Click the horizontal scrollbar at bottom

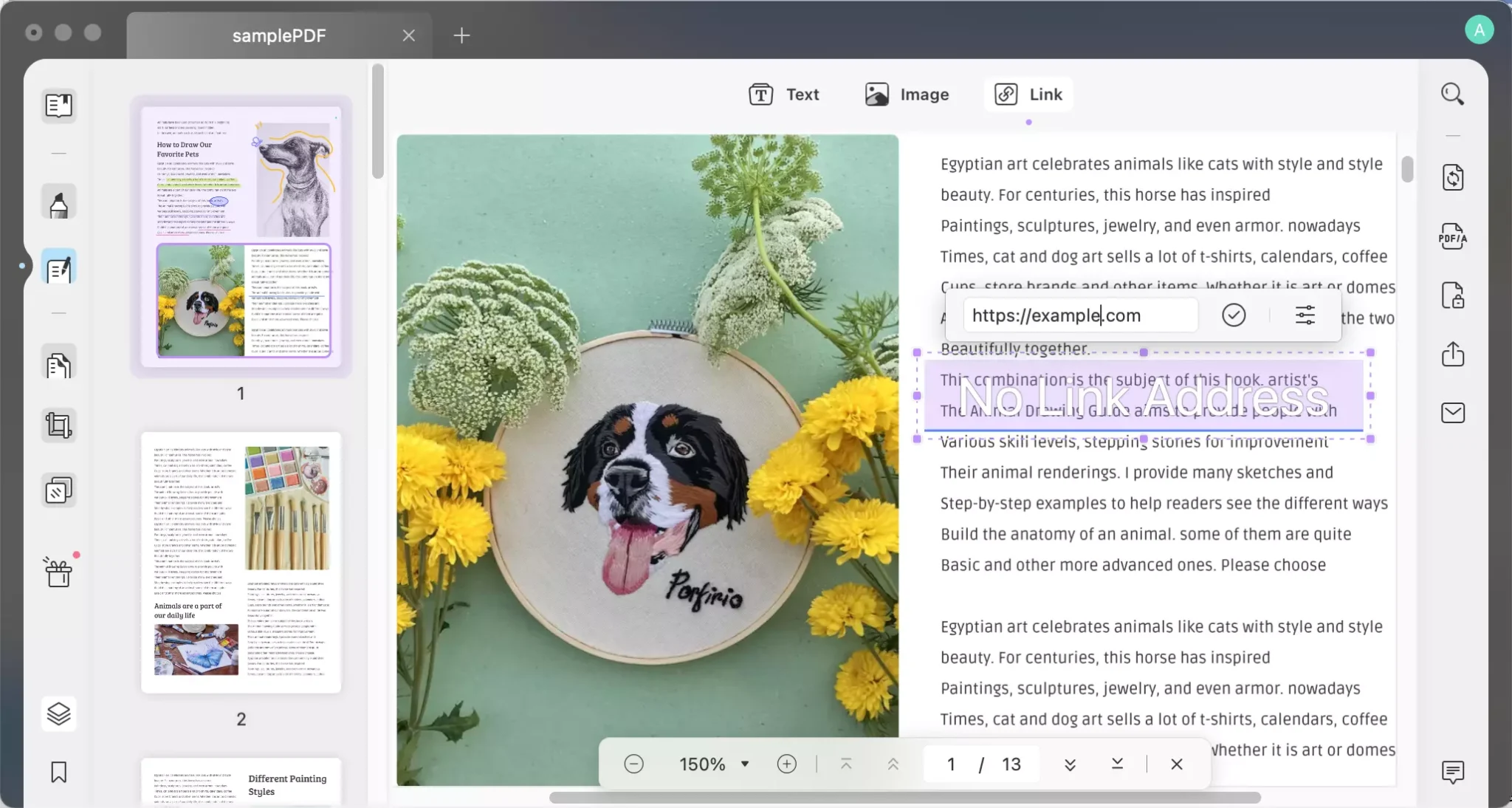tap(904, 798)
